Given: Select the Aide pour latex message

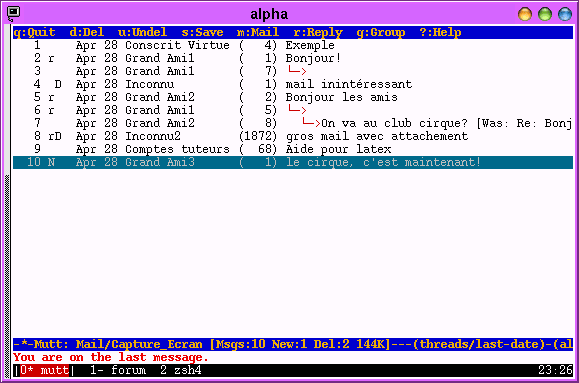Looking at the screenshot, I should (293, 149).
